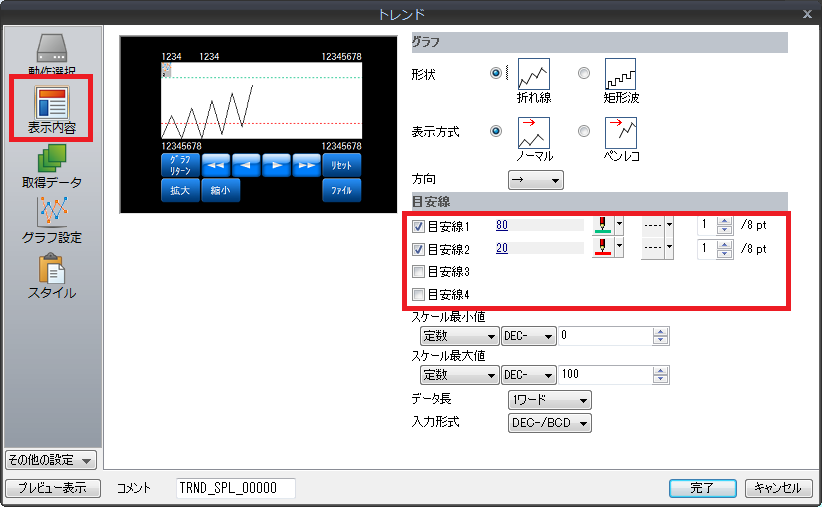Enable the 目安線3 checkbox
The width and height of the screenshot is (822, 507).
tap(419, 271)
